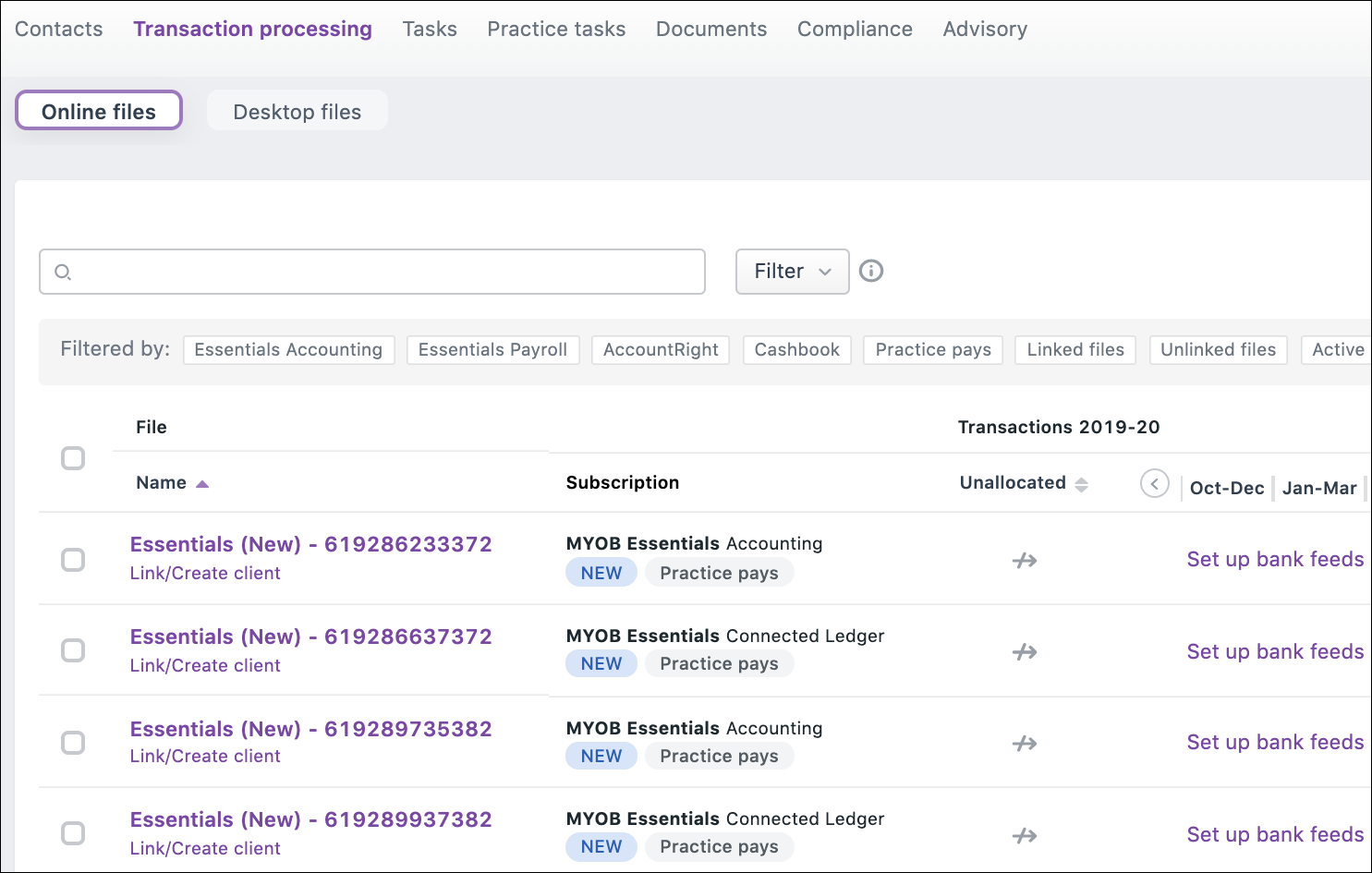Viewport: 1372px width, 873px height.
Task: Switch to the Desktop files tab
Action: point(297,111)
